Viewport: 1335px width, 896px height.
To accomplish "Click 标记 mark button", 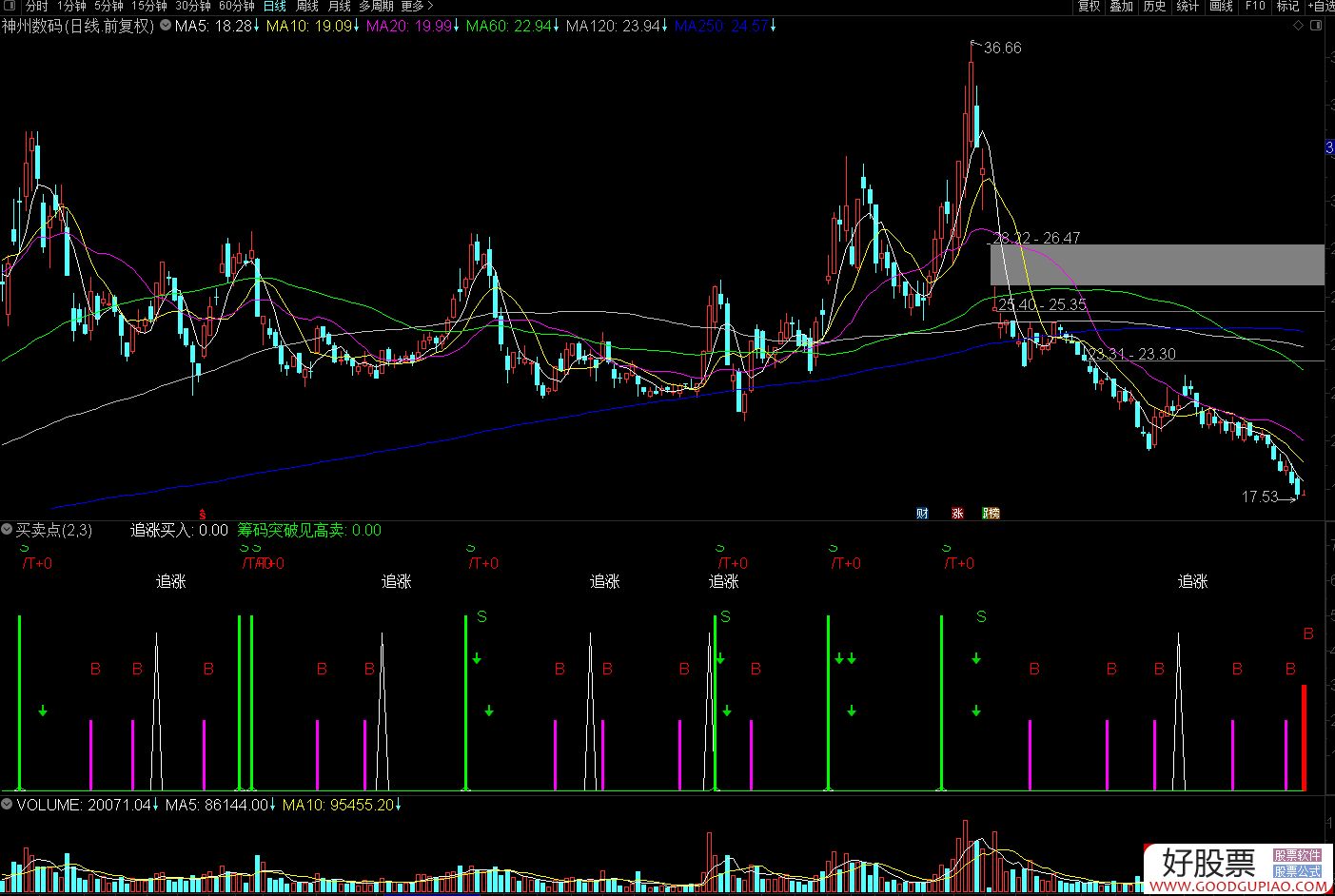I will click(1287, 7).
